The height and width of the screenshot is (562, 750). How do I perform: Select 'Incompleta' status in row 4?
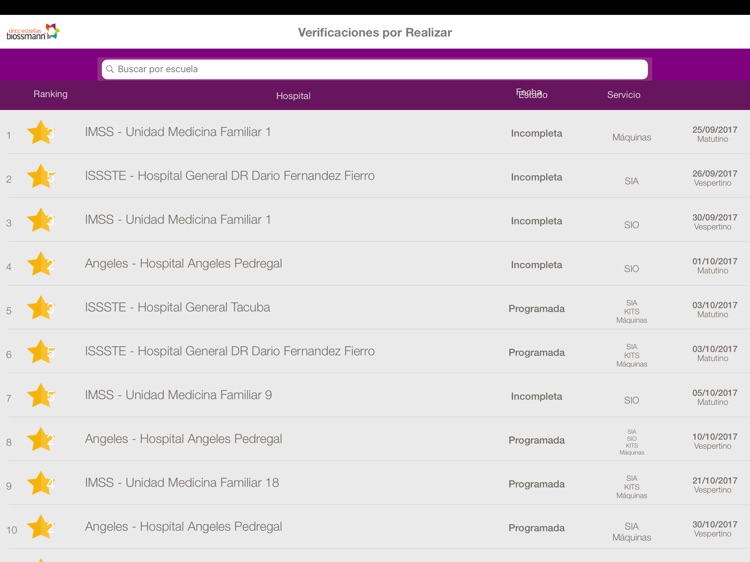point(537,265)
